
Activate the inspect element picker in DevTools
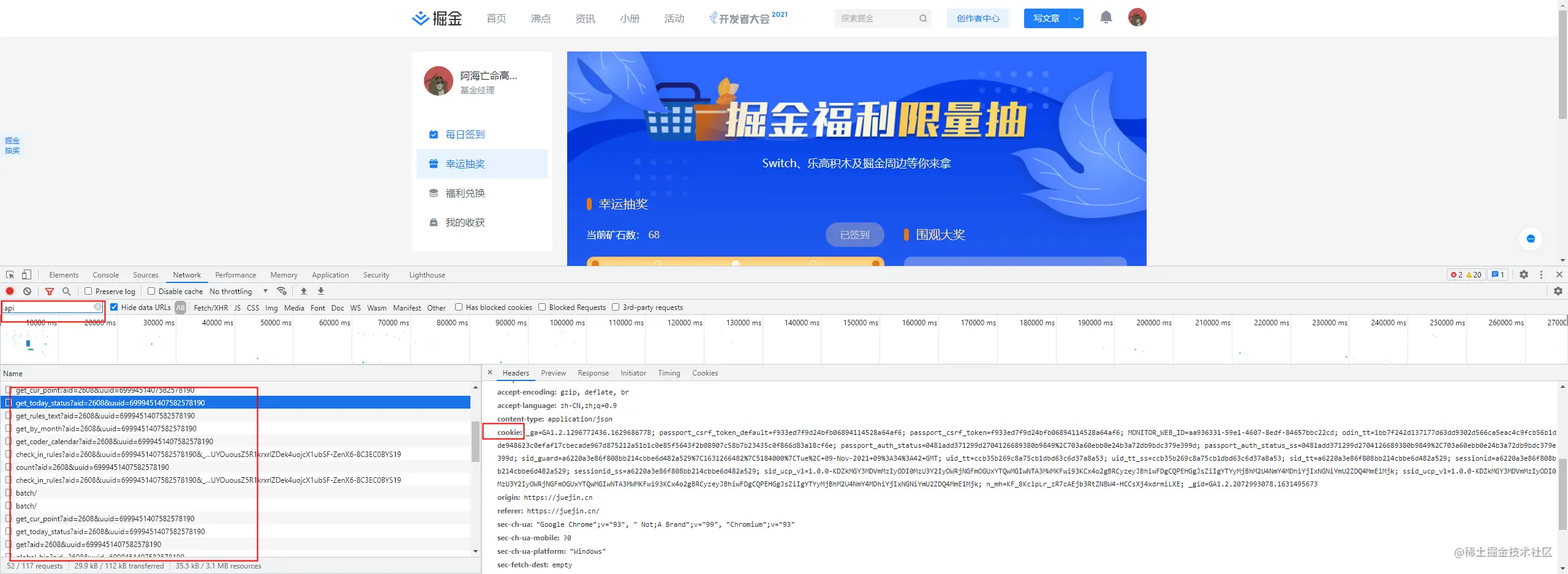pos(10,275)
